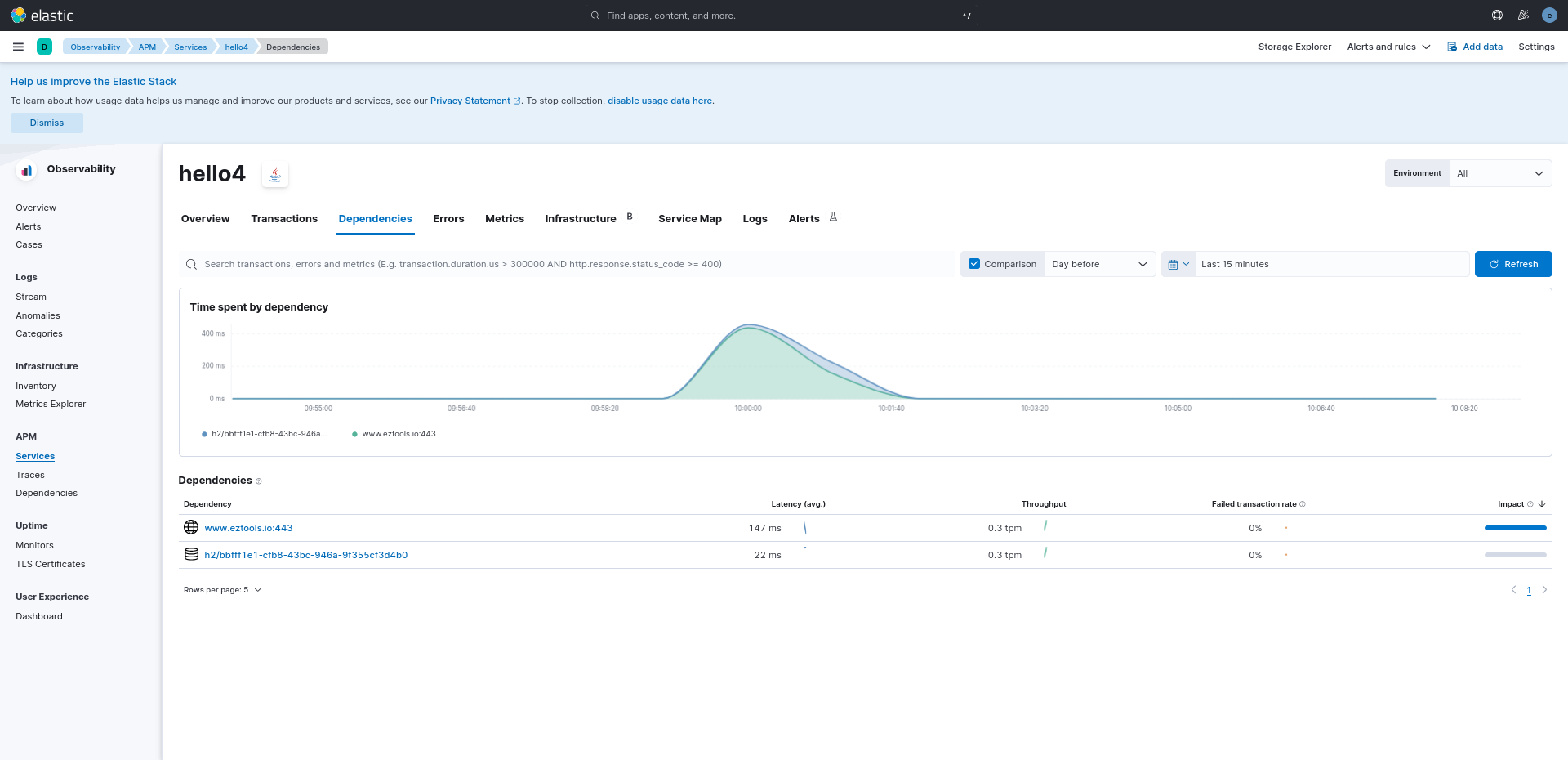Toggle www.eztools.io:443 legend series

(x=394, y=434)
